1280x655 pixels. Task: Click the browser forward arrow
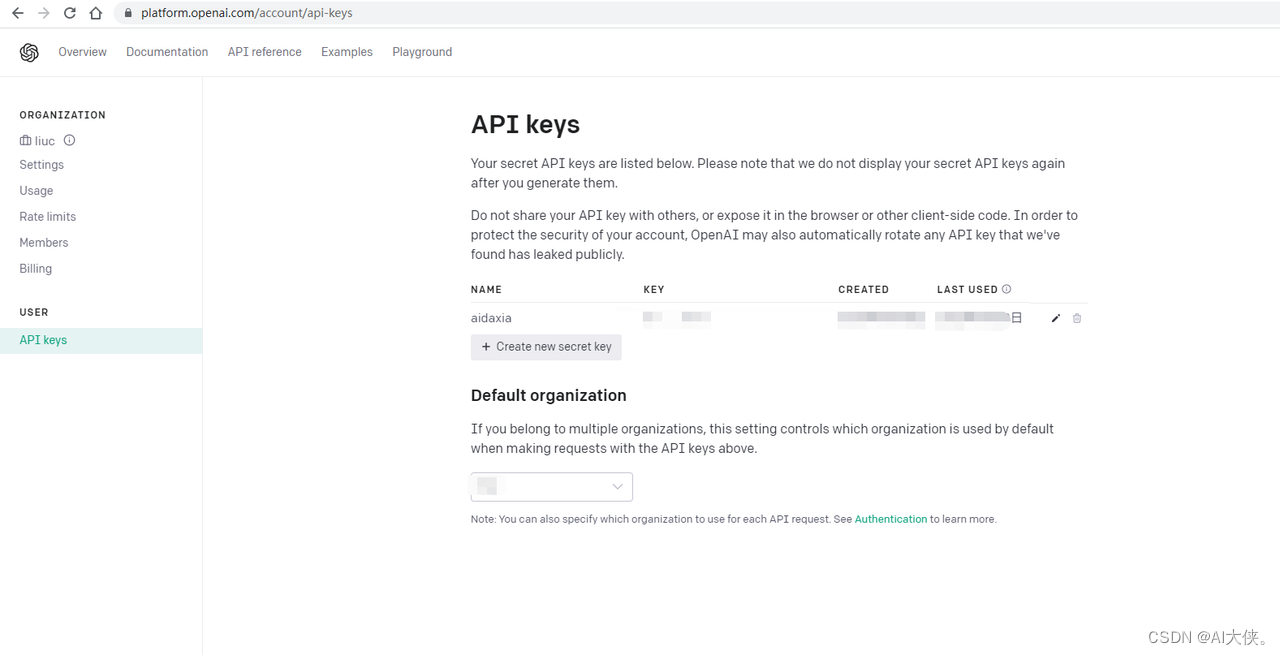pyautogui.click(x=43, y=13)
